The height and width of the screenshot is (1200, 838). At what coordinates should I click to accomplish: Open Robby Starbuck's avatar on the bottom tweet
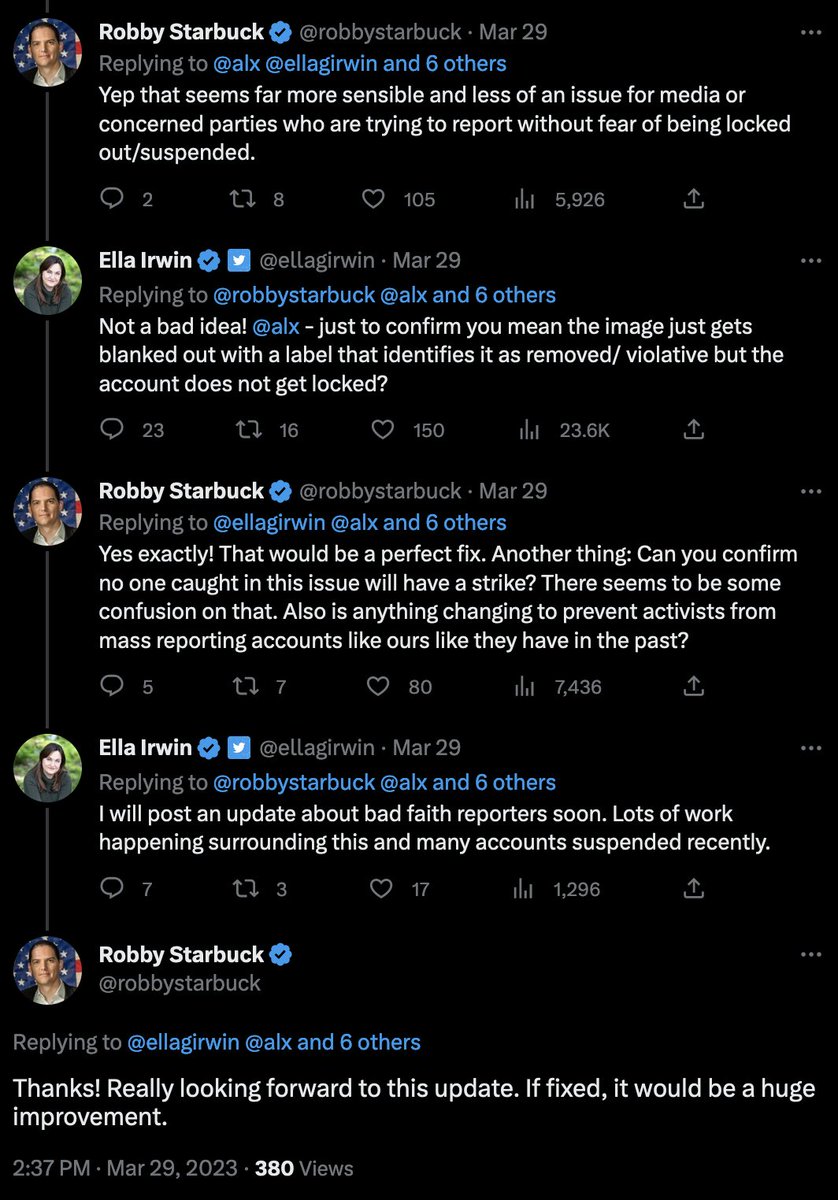(x=47, y=972)
